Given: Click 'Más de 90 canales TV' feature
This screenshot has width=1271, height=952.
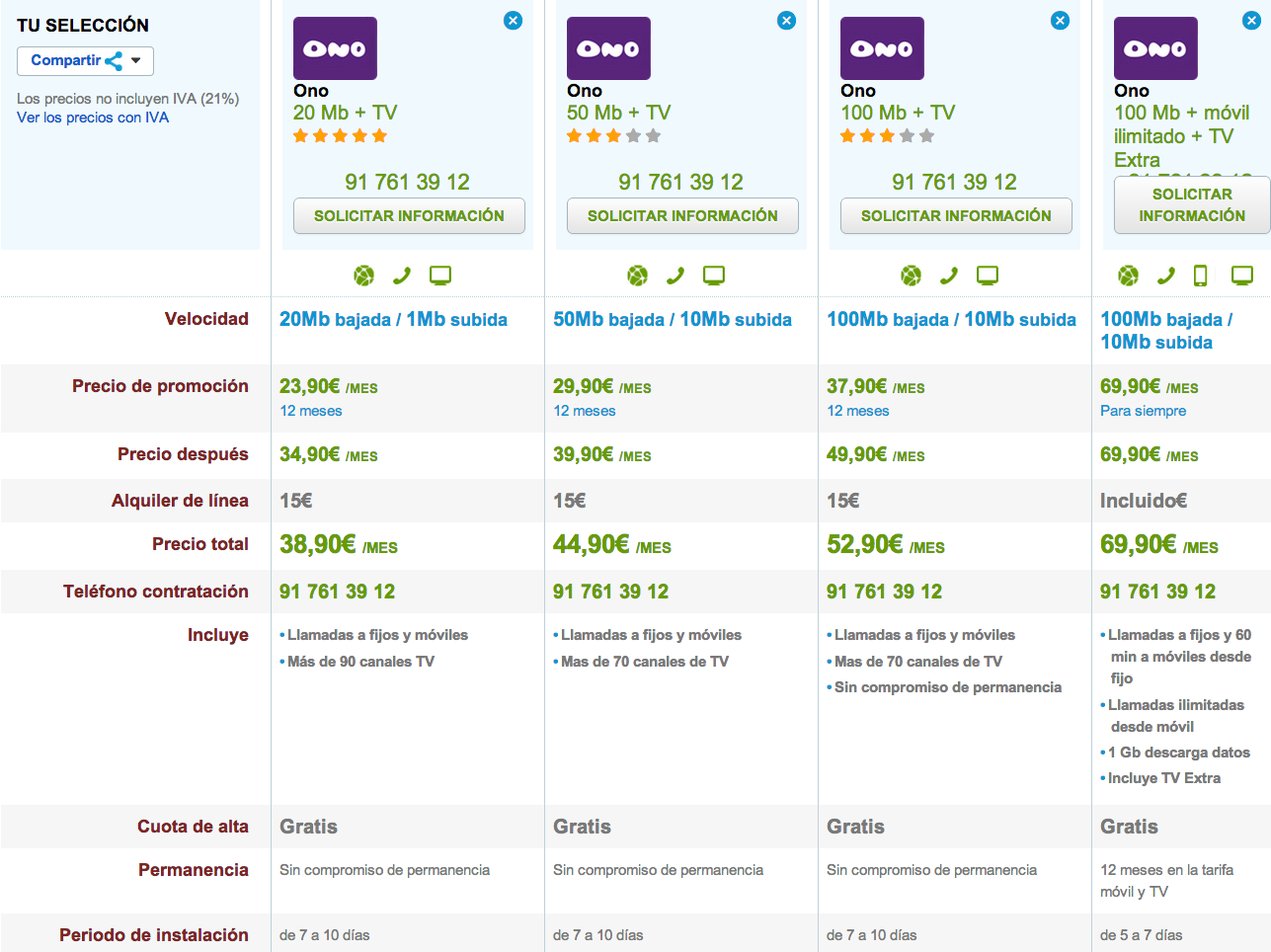Looking at the screenshot, I should [x=360, y=662].
